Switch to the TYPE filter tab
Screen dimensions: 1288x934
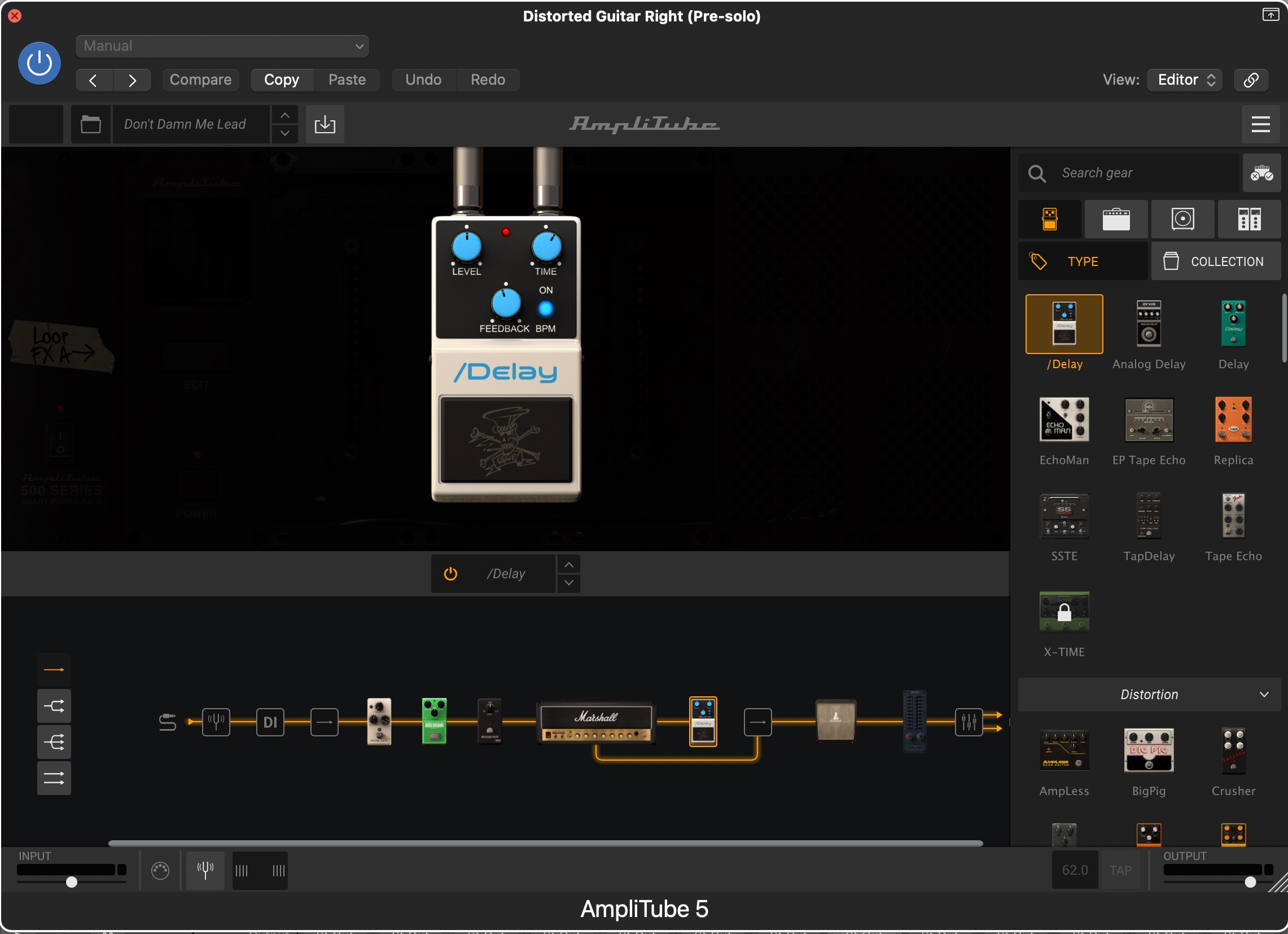click(1083, 261)
